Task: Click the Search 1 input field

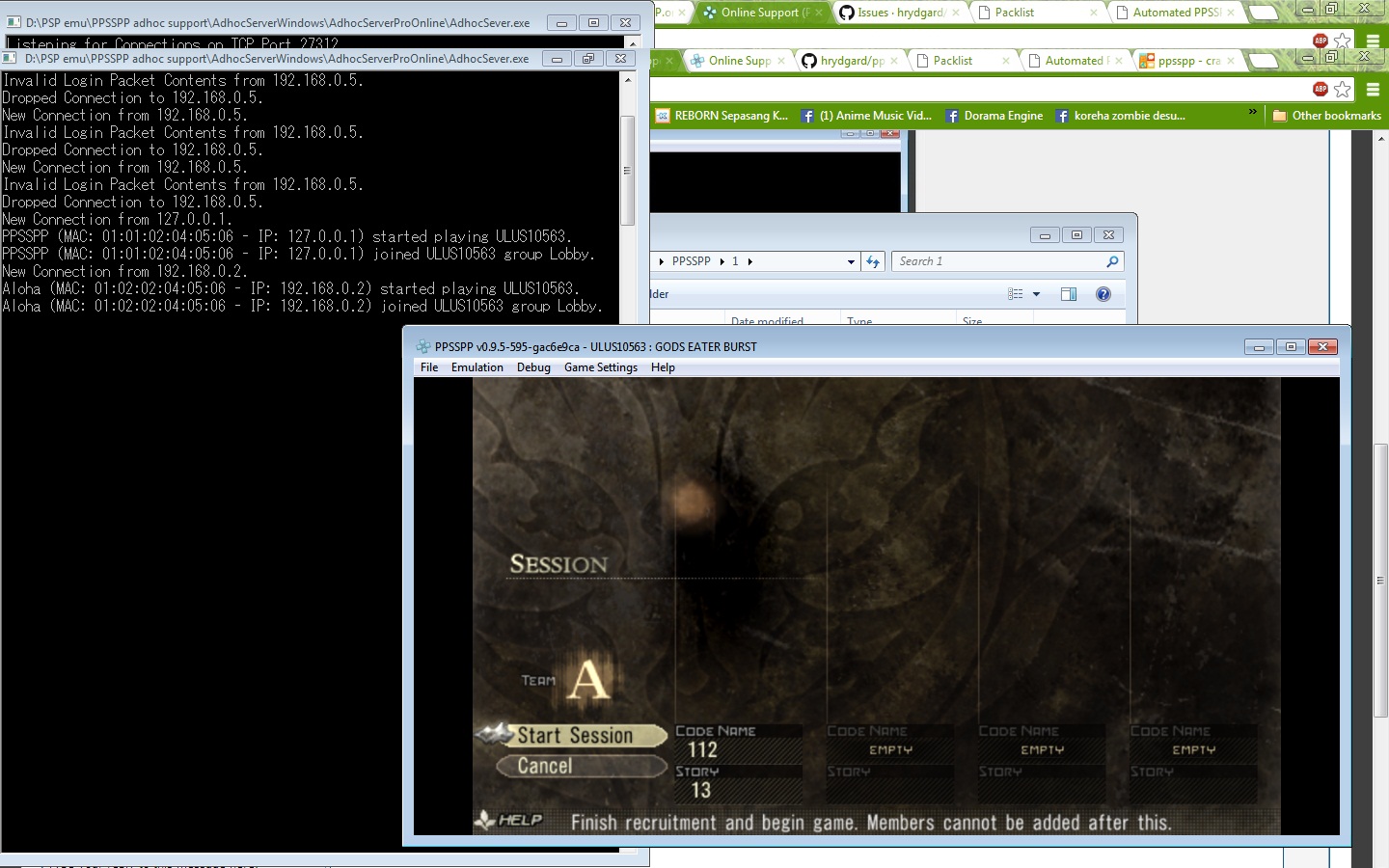Action: click(998, 261)
